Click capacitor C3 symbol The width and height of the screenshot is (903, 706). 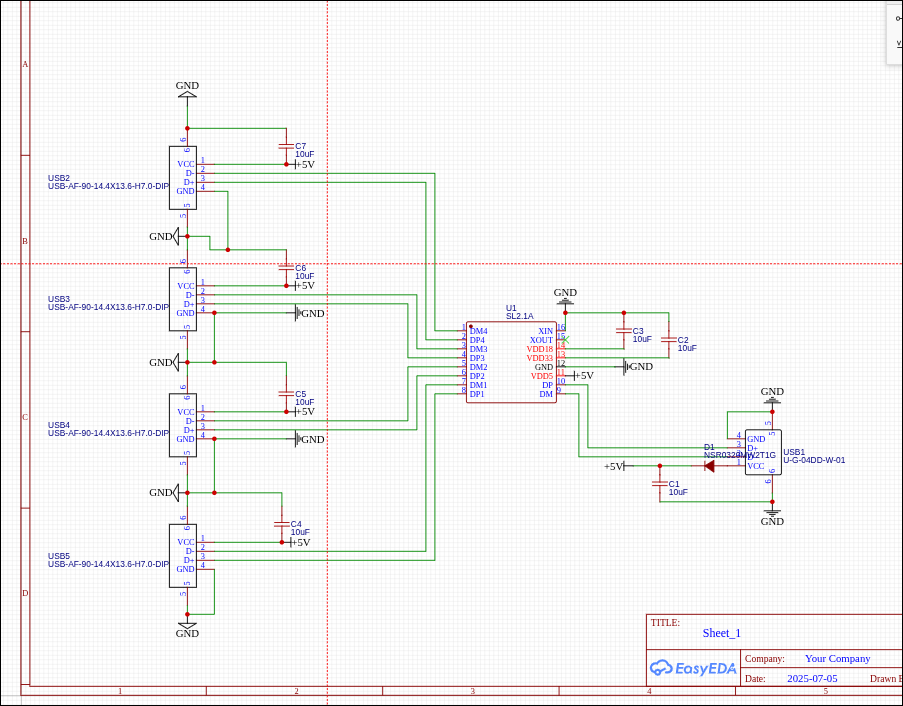[623, 330]
